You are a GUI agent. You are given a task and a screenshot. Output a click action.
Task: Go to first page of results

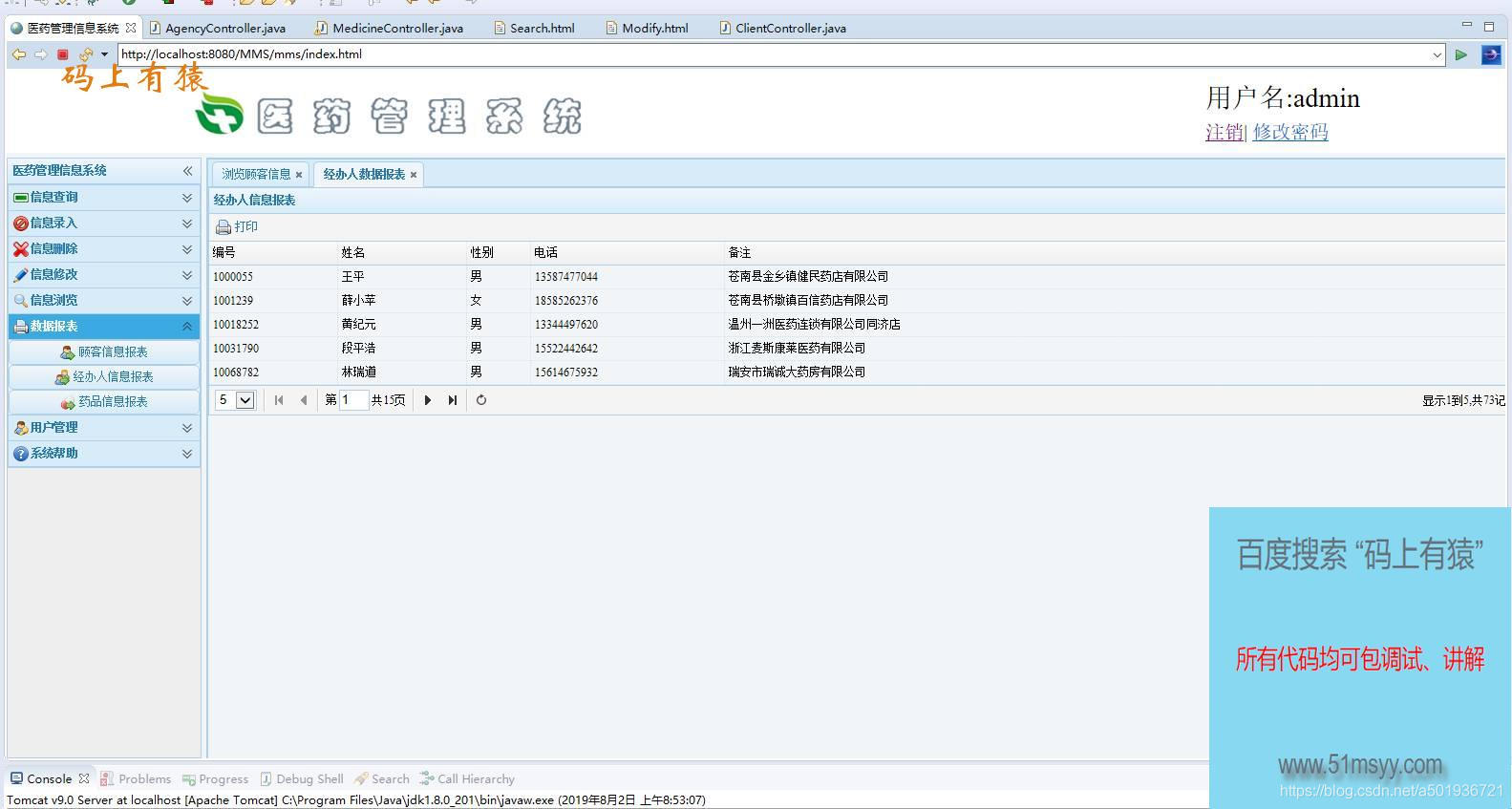(x=279, y=400)
